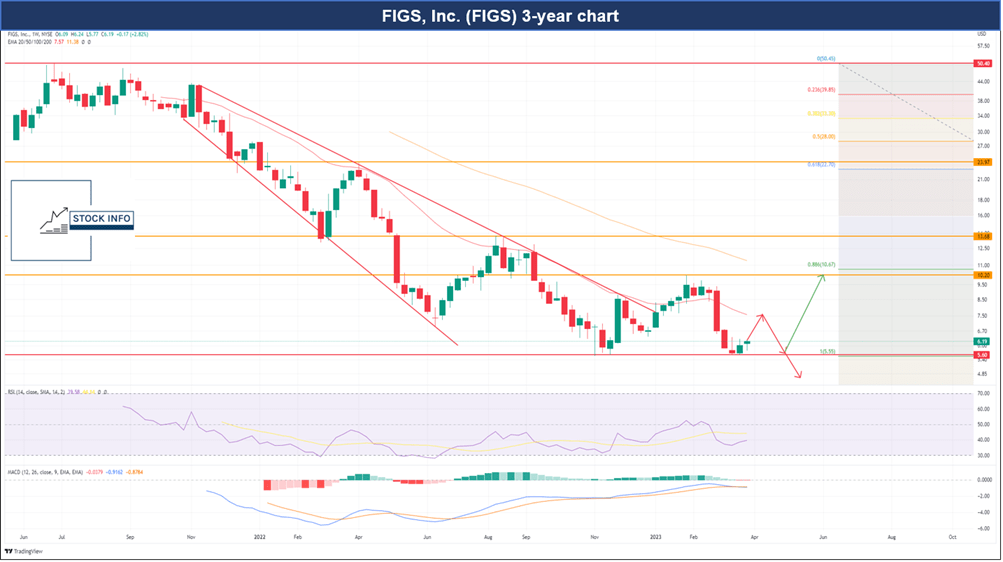Click the TradingView logo at bottom left
This screenshot has height=562, width=1003.
coord(24,551)
